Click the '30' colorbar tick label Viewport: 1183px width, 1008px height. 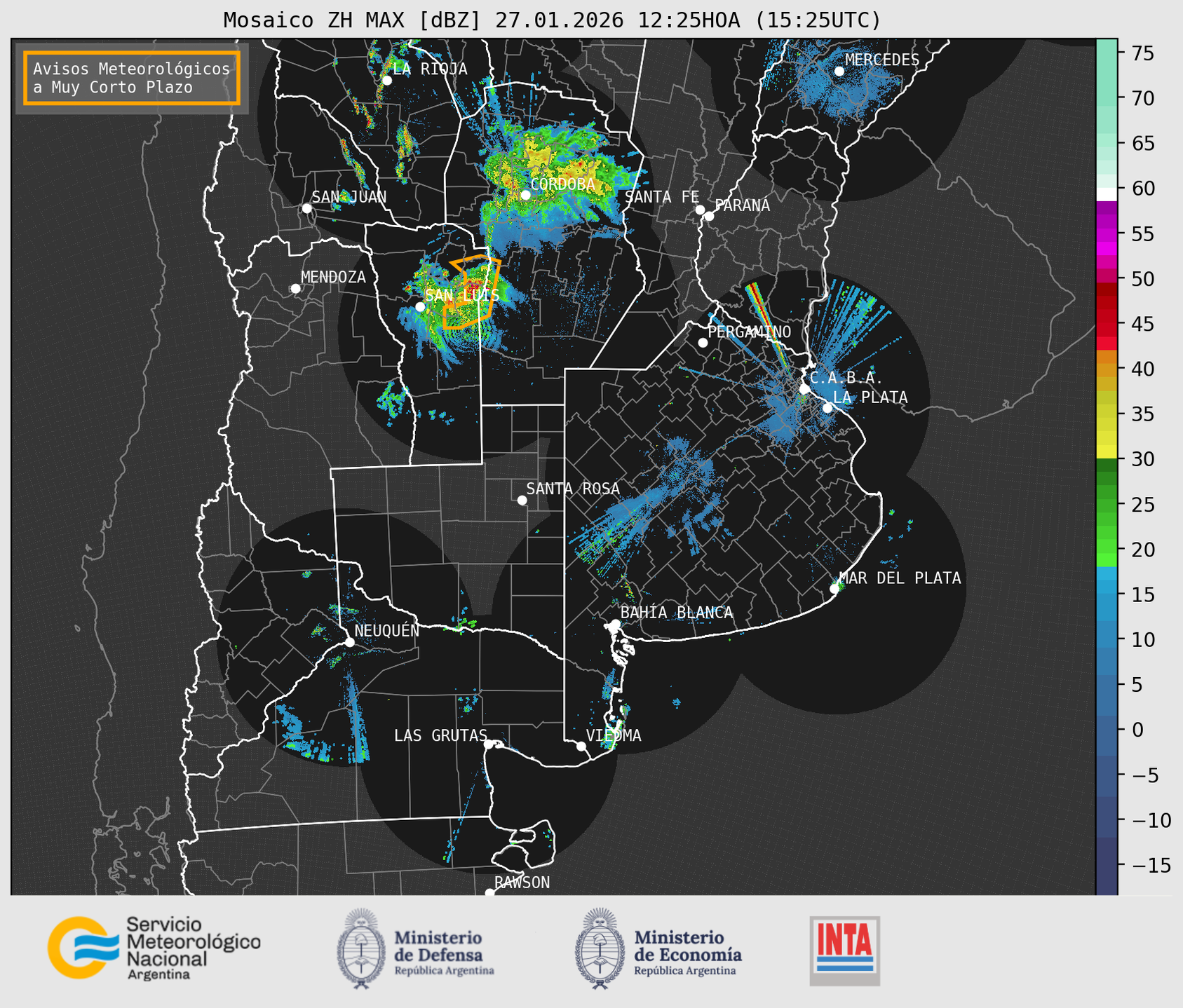1144,459
